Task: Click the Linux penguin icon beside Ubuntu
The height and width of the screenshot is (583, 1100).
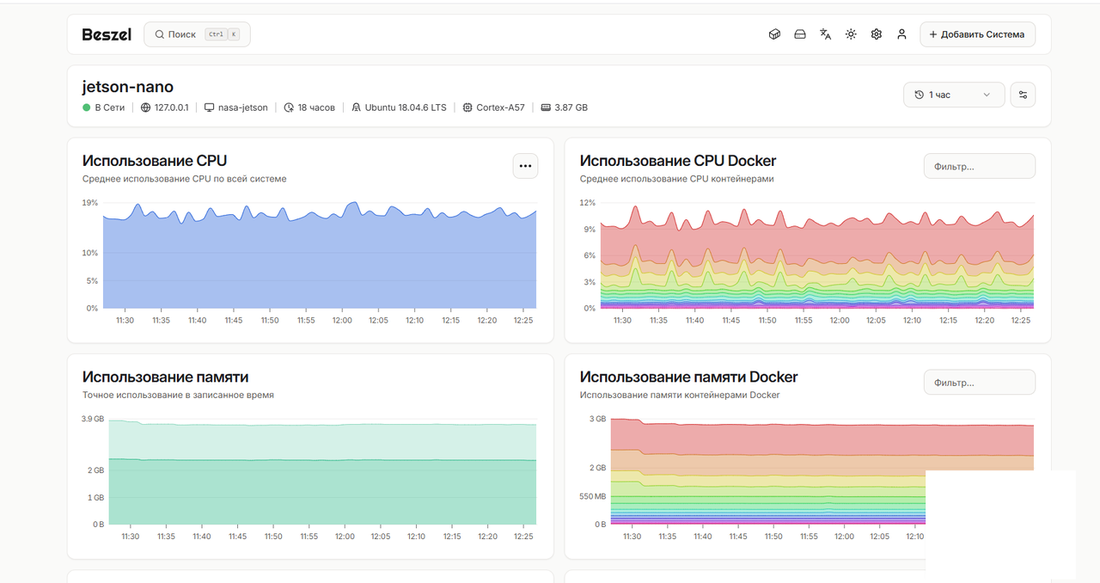Action: [x=356, y=107]
